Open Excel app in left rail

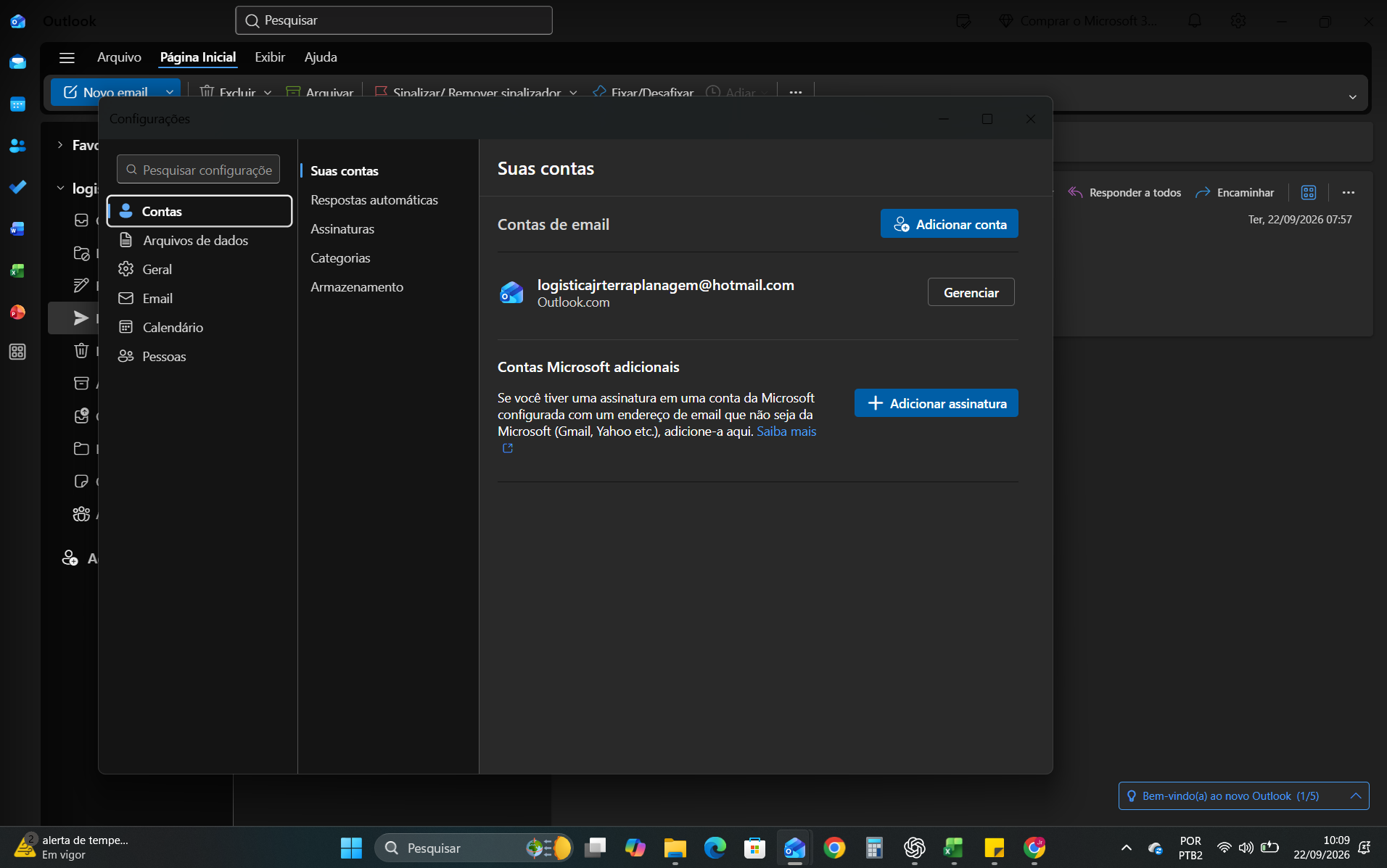click(x=17, y=270)
